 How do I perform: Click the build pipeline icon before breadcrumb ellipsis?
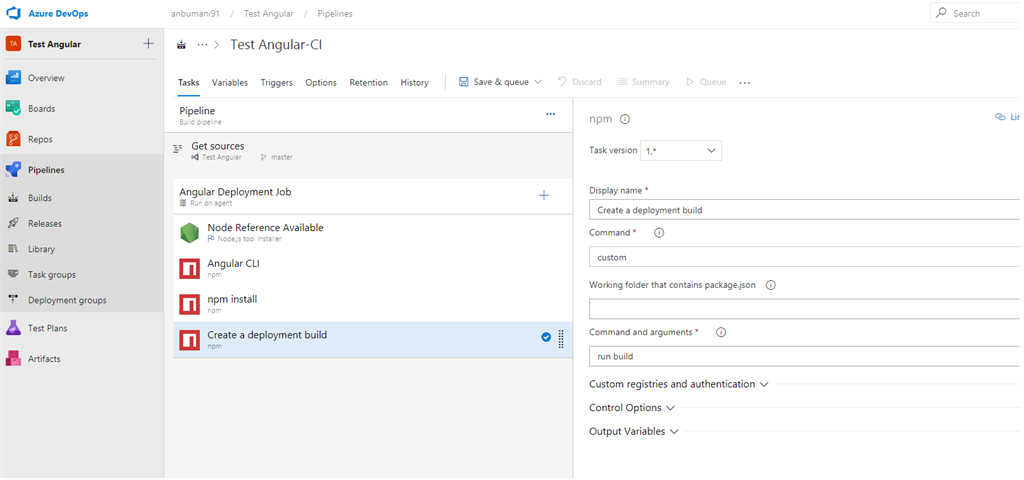click(x=182, y=44)
